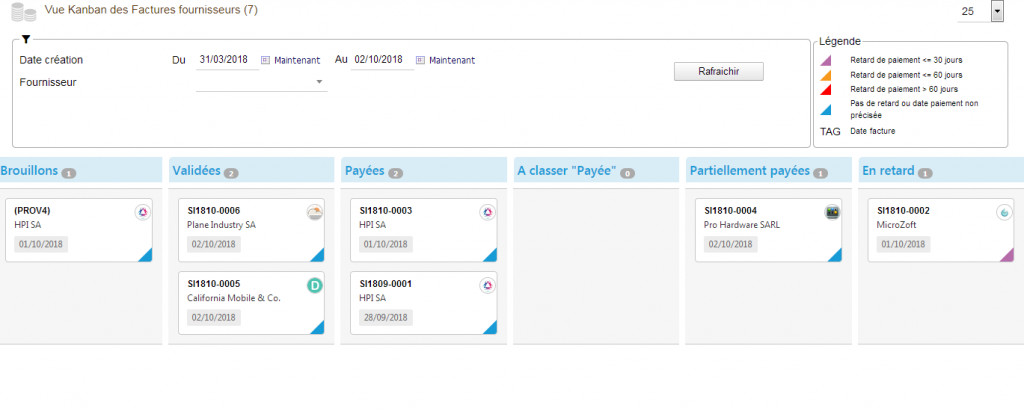Open calendar icon next to end date
The height and width of the screenshot is (411, 1024).
[420, 60]
